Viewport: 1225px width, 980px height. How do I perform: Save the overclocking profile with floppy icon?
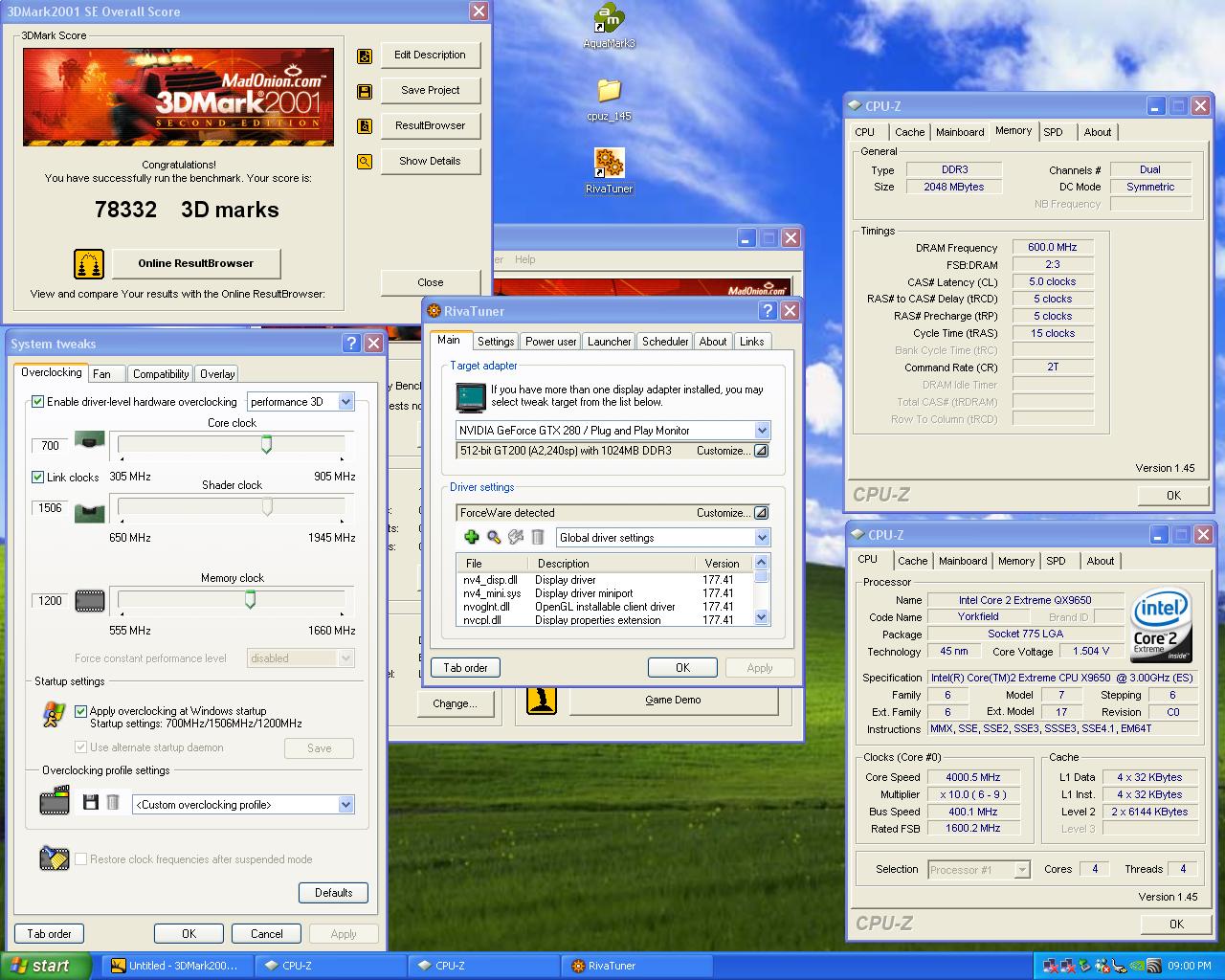[x=91, y=802]
